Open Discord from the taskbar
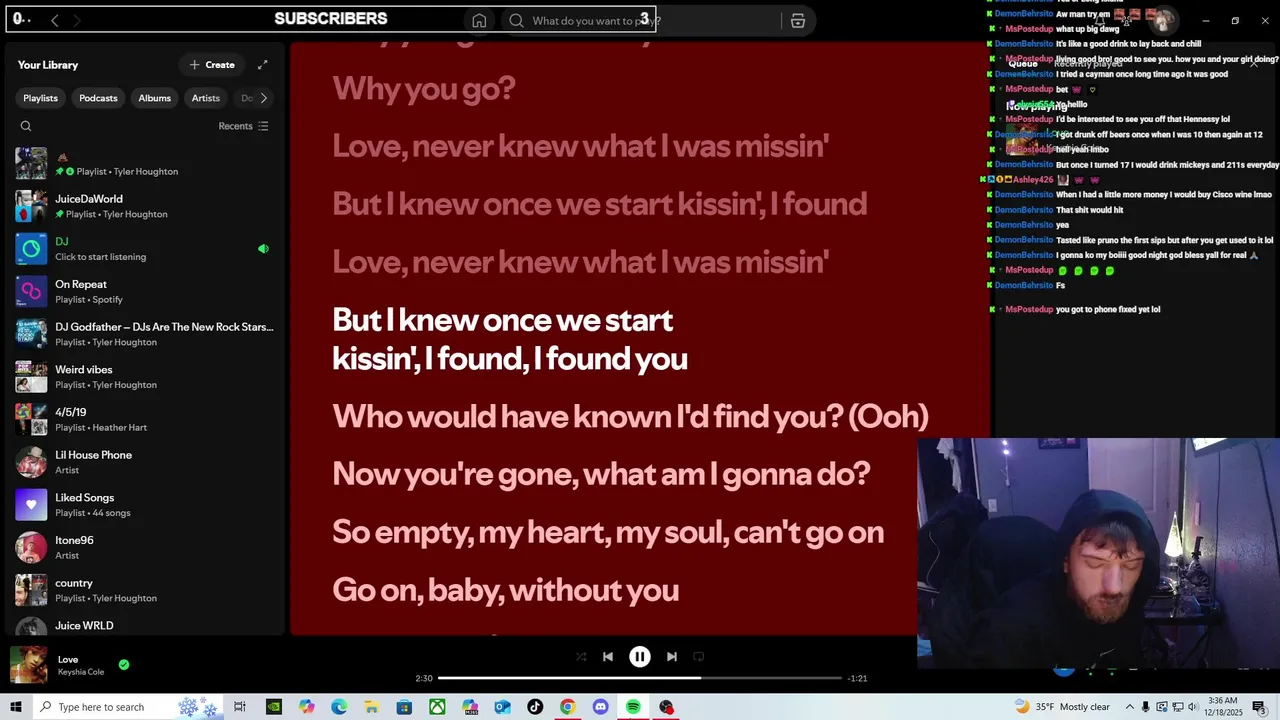The height and width of the screenshot is (720, 1280). [600, 707]
